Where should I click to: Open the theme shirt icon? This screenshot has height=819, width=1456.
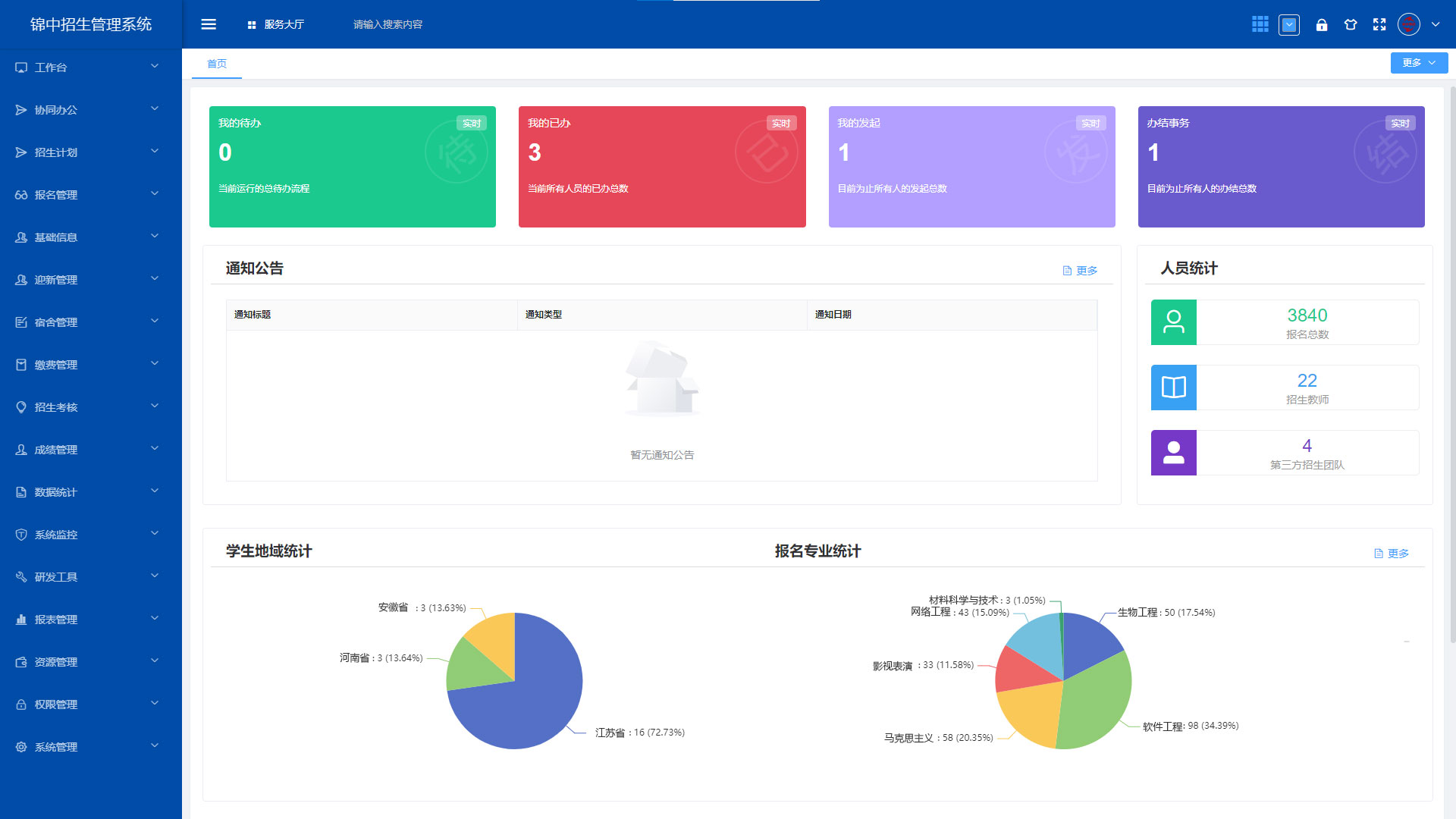[1351, 25]
